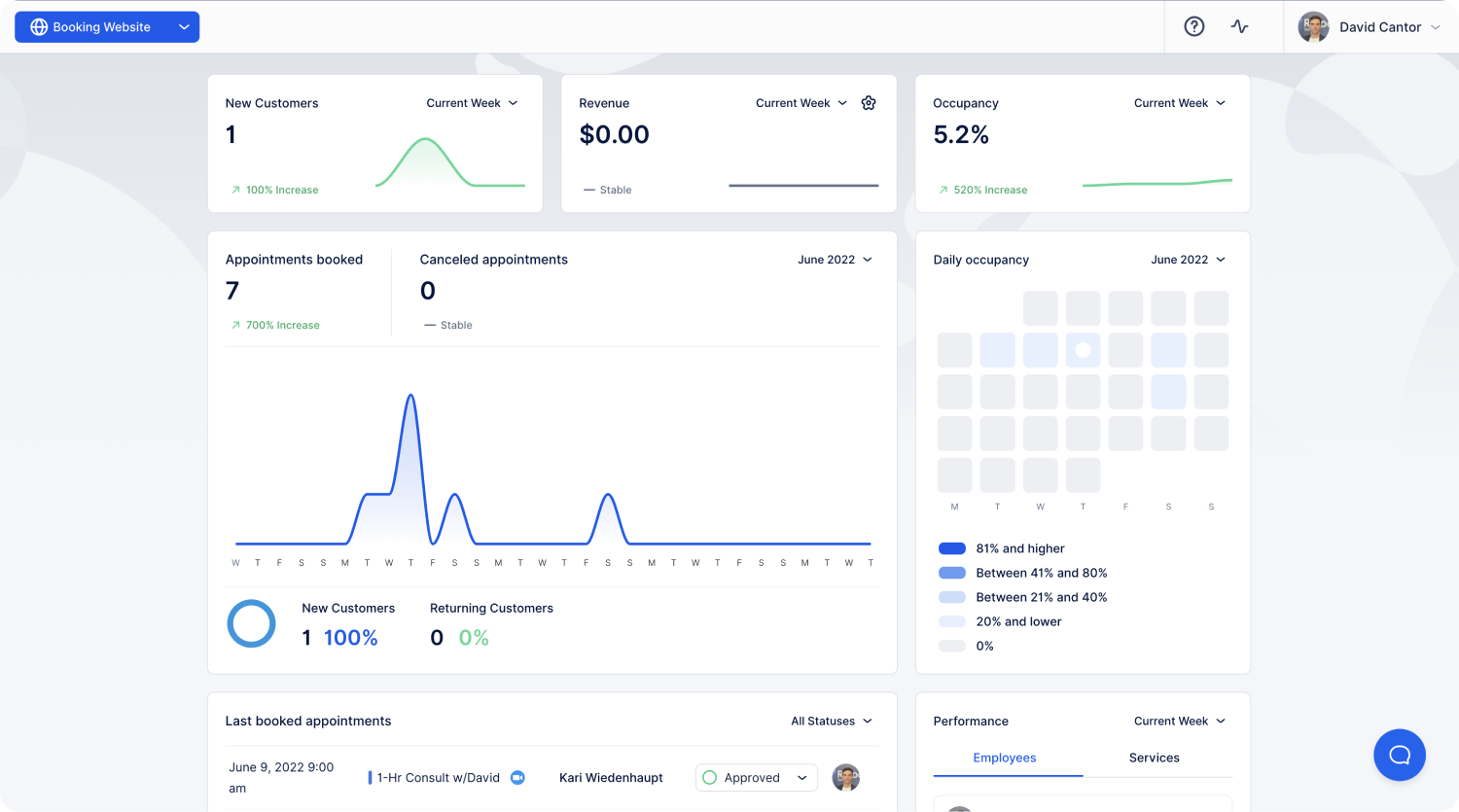
Task: Click the 700% Increase arrow icon
Action: [235, 326]
